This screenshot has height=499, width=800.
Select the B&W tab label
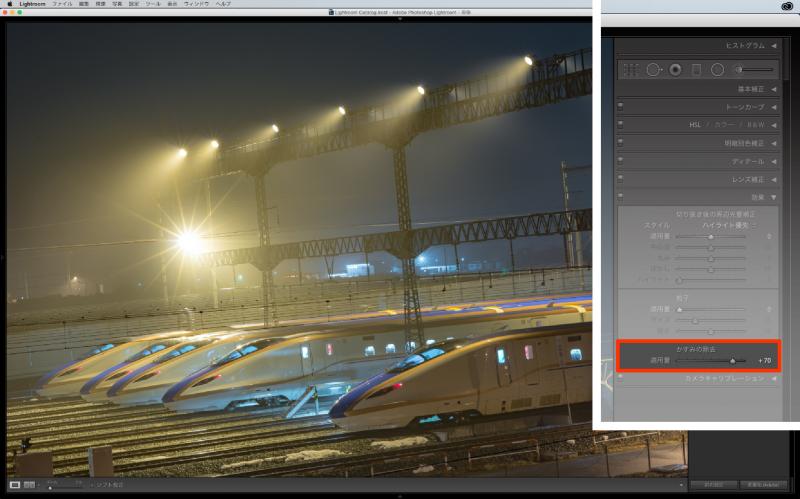click(x=756, y=125)
